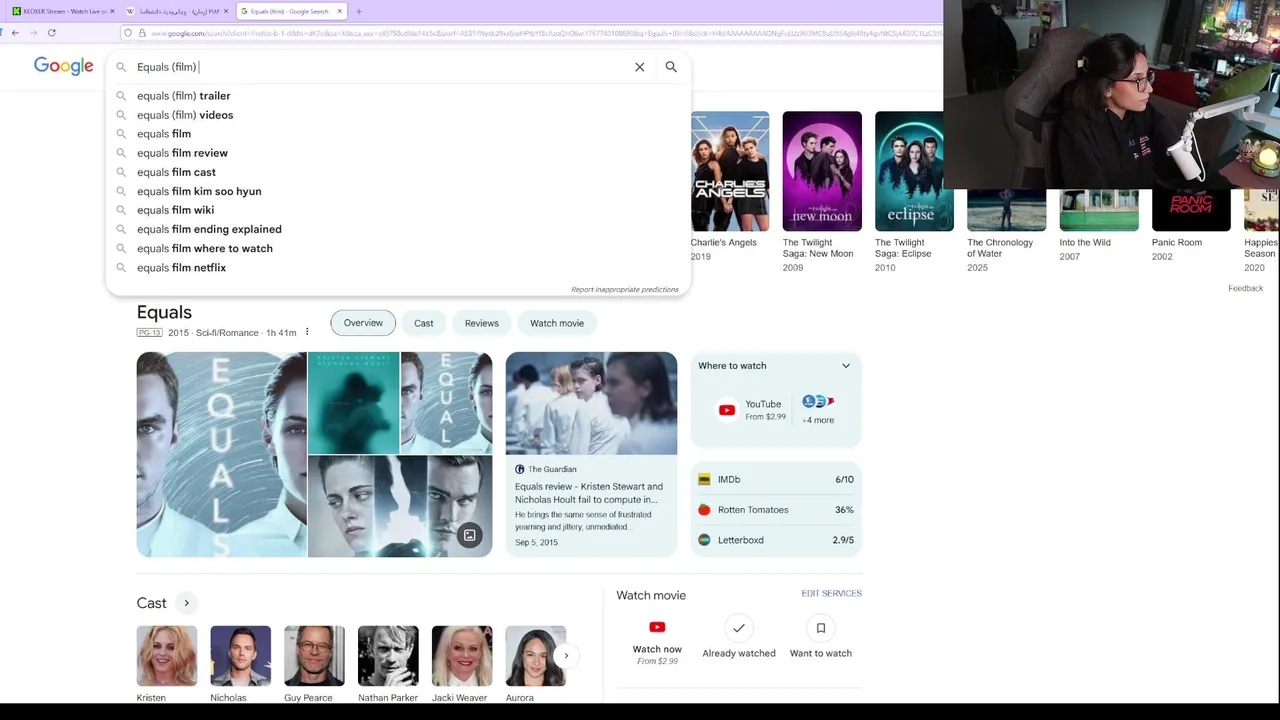The height and width of the screenshot is (720, 1280).
Task: Add movie to Want to watch
Action: click(821, 637)
